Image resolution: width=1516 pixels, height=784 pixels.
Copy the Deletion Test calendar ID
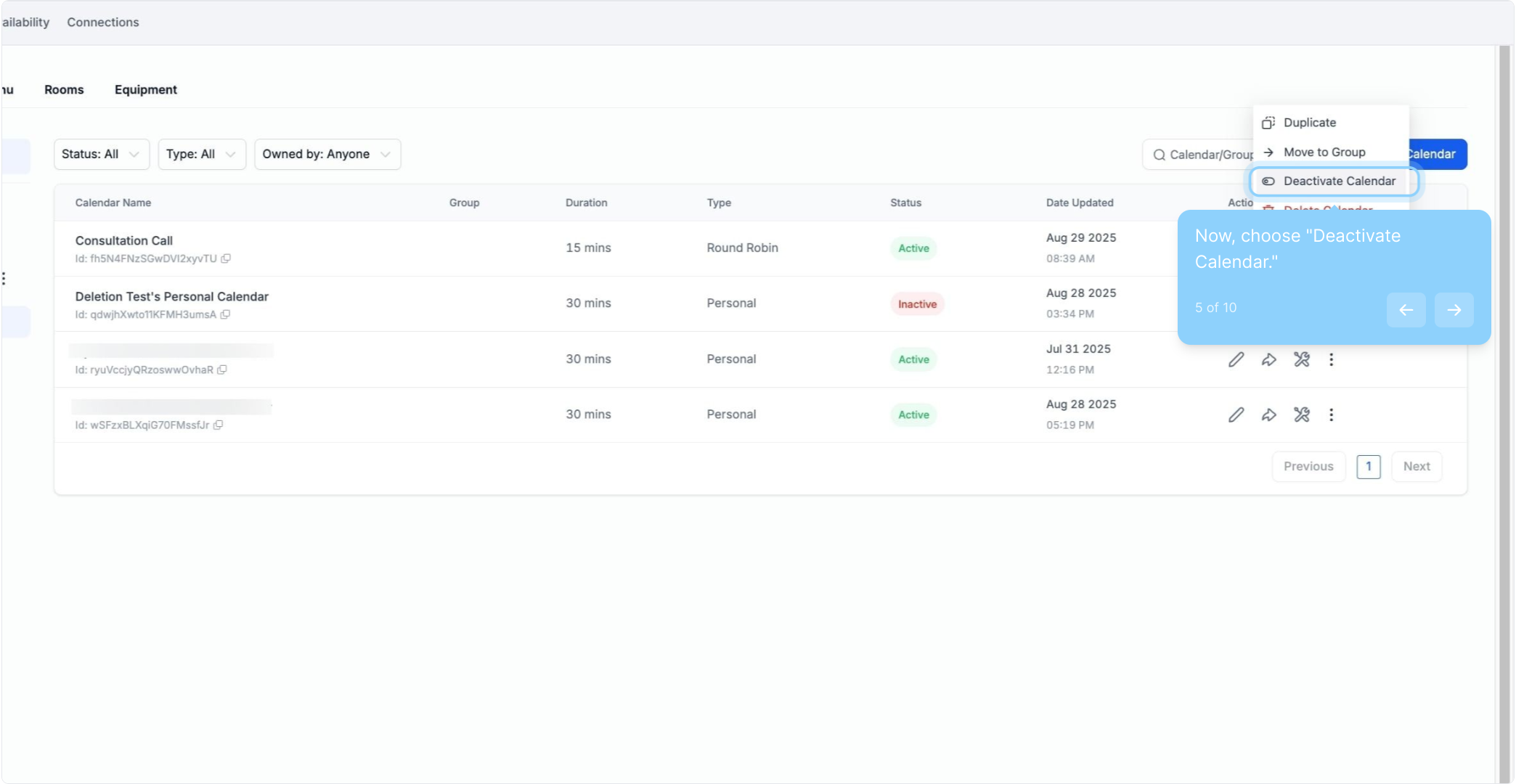click(x=225, y=314)
